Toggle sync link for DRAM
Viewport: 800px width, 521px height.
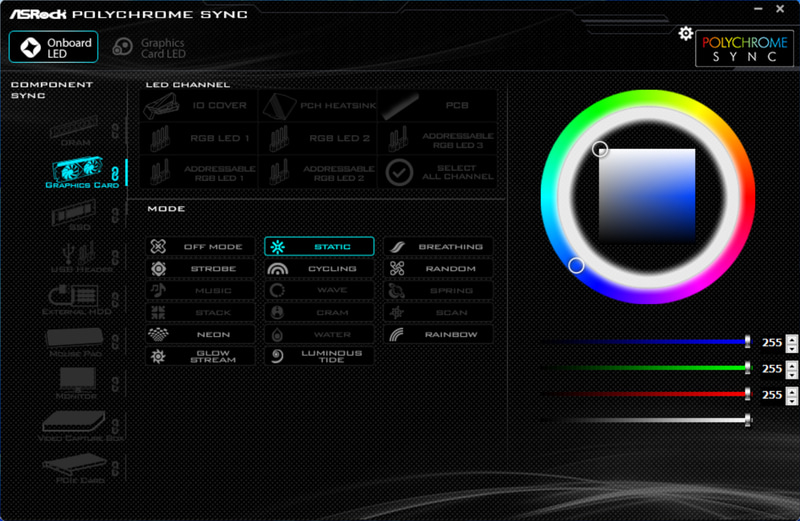pos(115,131)
